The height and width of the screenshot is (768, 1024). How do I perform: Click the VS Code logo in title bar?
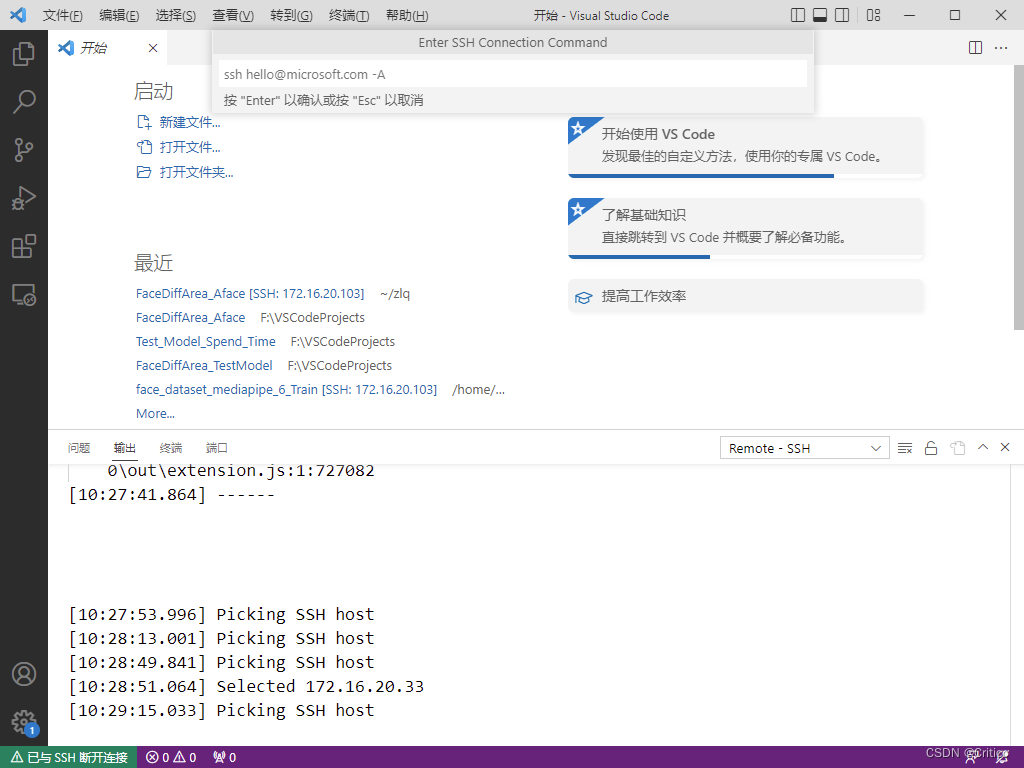pos(18,15)
